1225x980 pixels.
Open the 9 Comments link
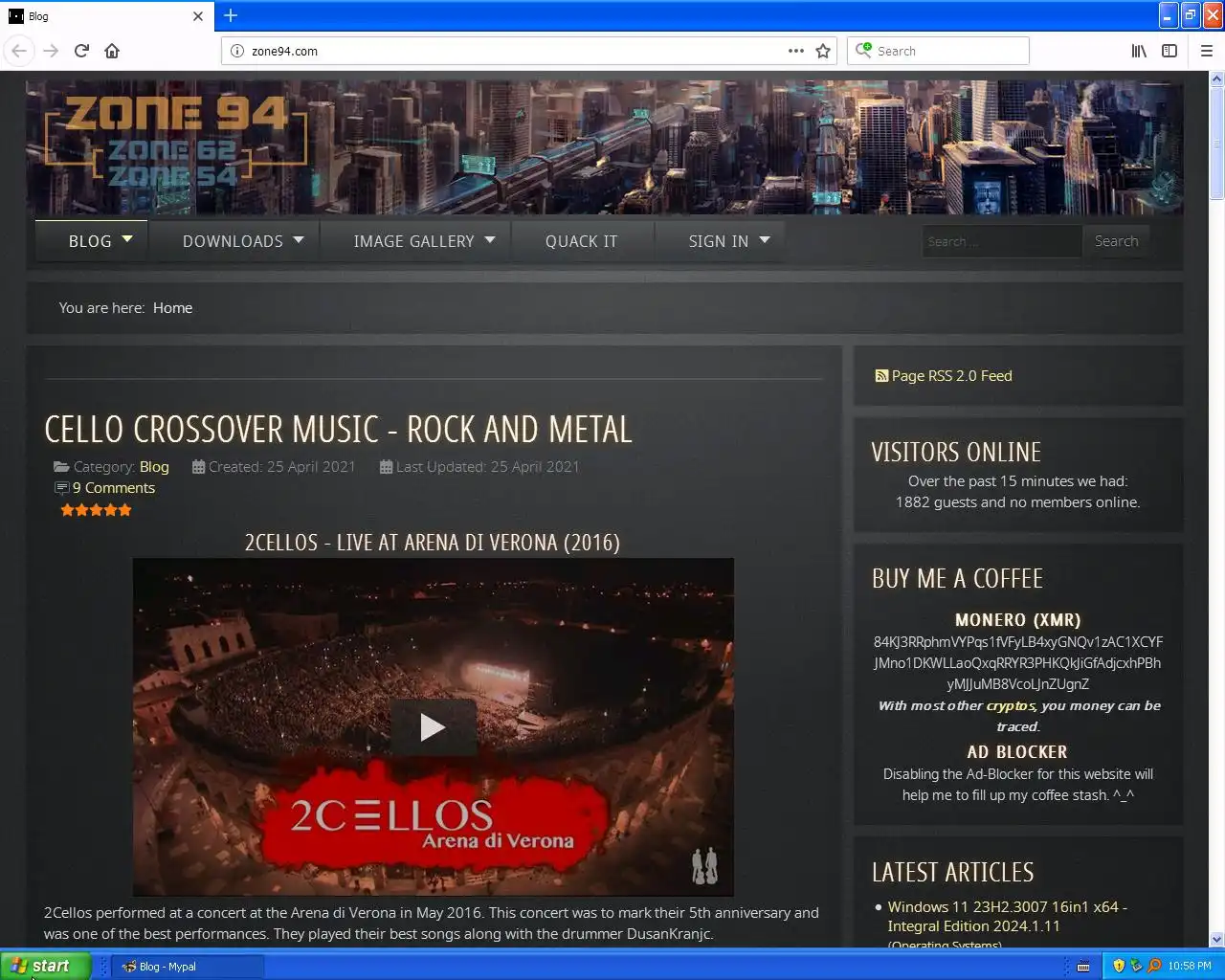coord(114,488)
